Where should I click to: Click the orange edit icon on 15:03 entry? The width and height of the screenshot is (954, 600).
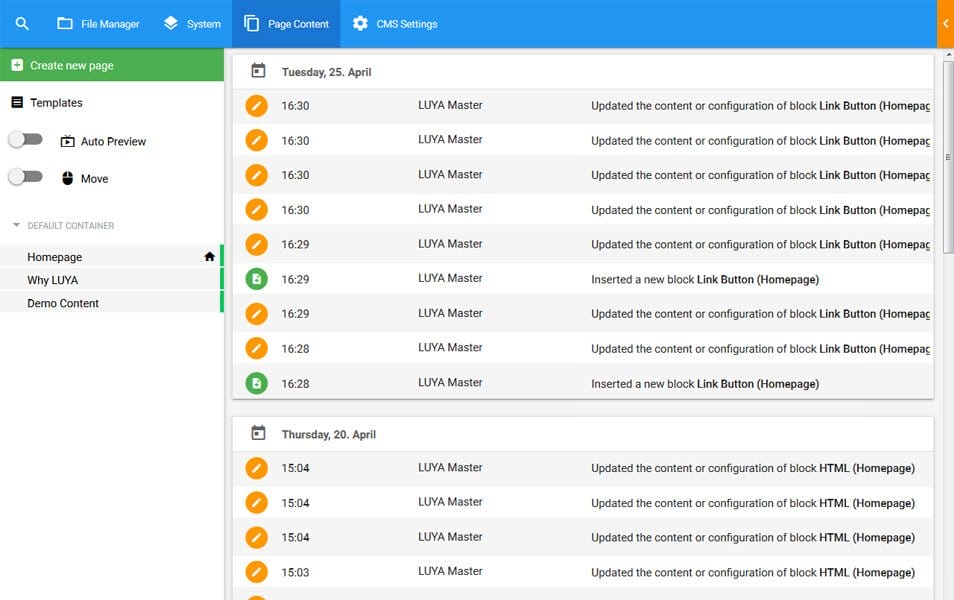point(257,572)
